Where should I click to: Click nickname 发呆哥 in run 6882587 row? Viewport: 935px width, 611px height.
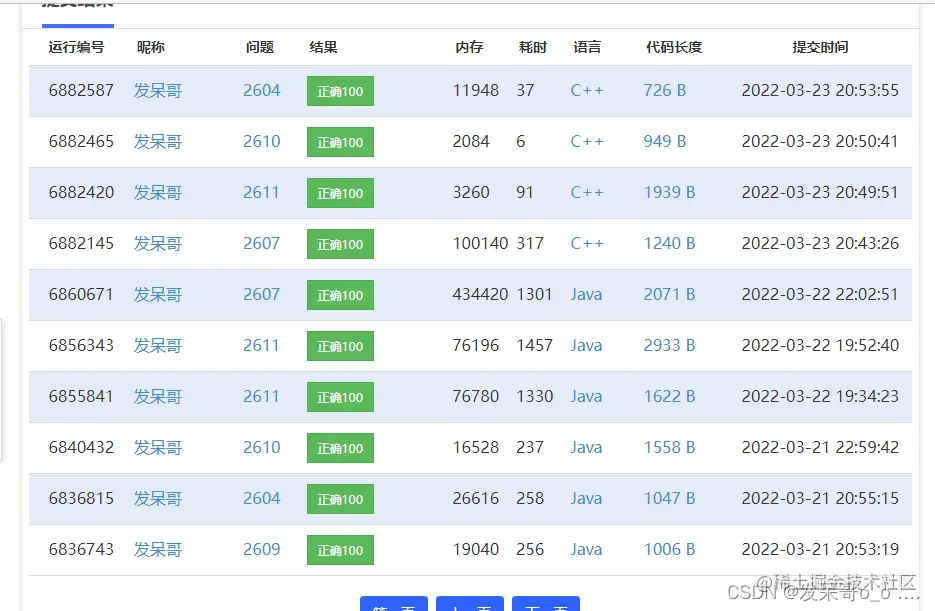pos(157,91)
